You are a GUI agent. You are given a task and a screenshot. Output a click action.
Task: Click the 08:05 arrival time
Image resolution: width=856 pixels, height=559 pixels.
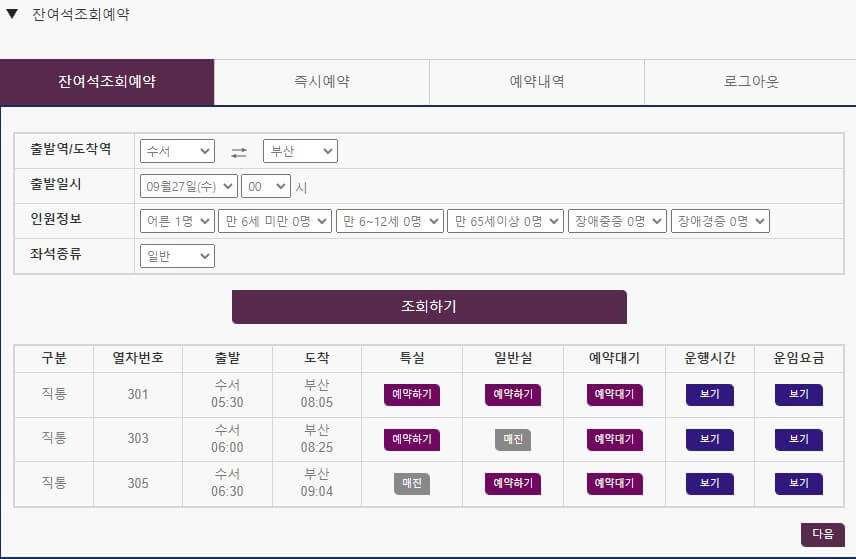pyautogui.click(x=317, y=403)
